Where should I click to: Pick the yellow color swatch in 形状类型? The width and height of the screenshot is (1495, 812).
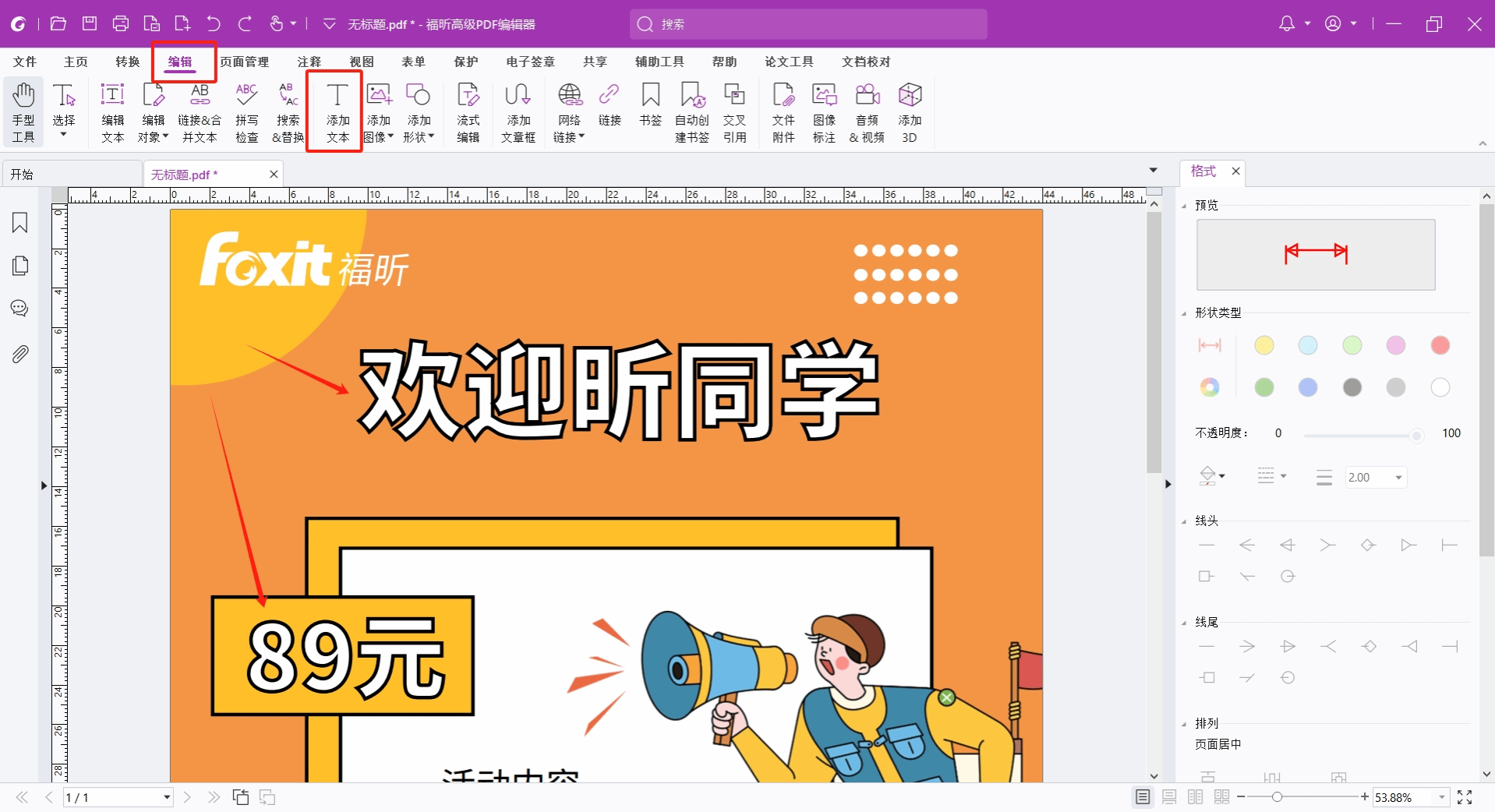[1264, 345]
